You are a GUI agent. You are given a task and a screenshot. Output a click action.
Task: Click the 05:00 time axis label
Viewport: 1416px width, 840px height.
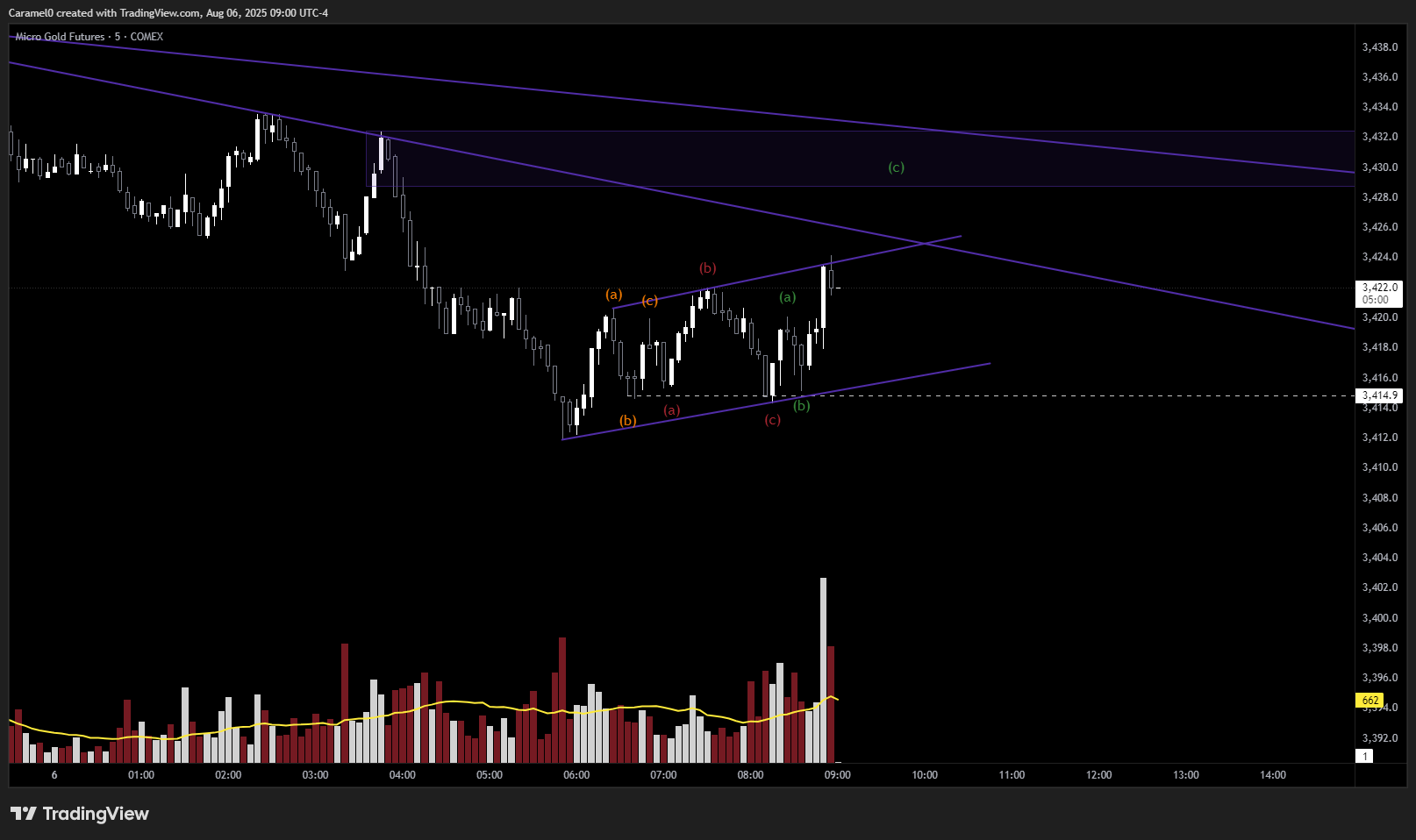tap(490, 775)
